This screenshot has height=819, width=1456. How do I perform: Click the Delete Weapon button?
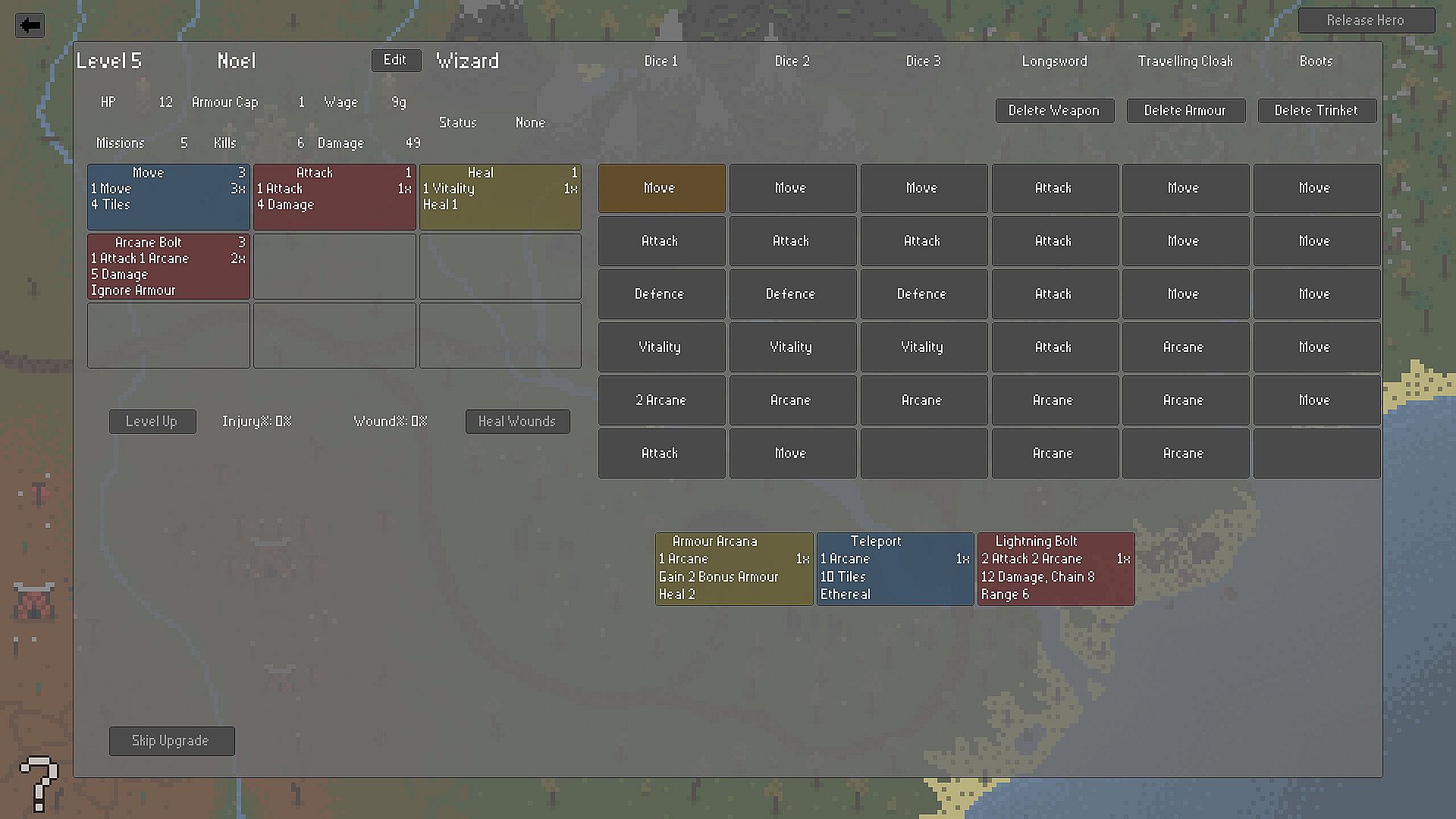click(x=1054, y=111)
